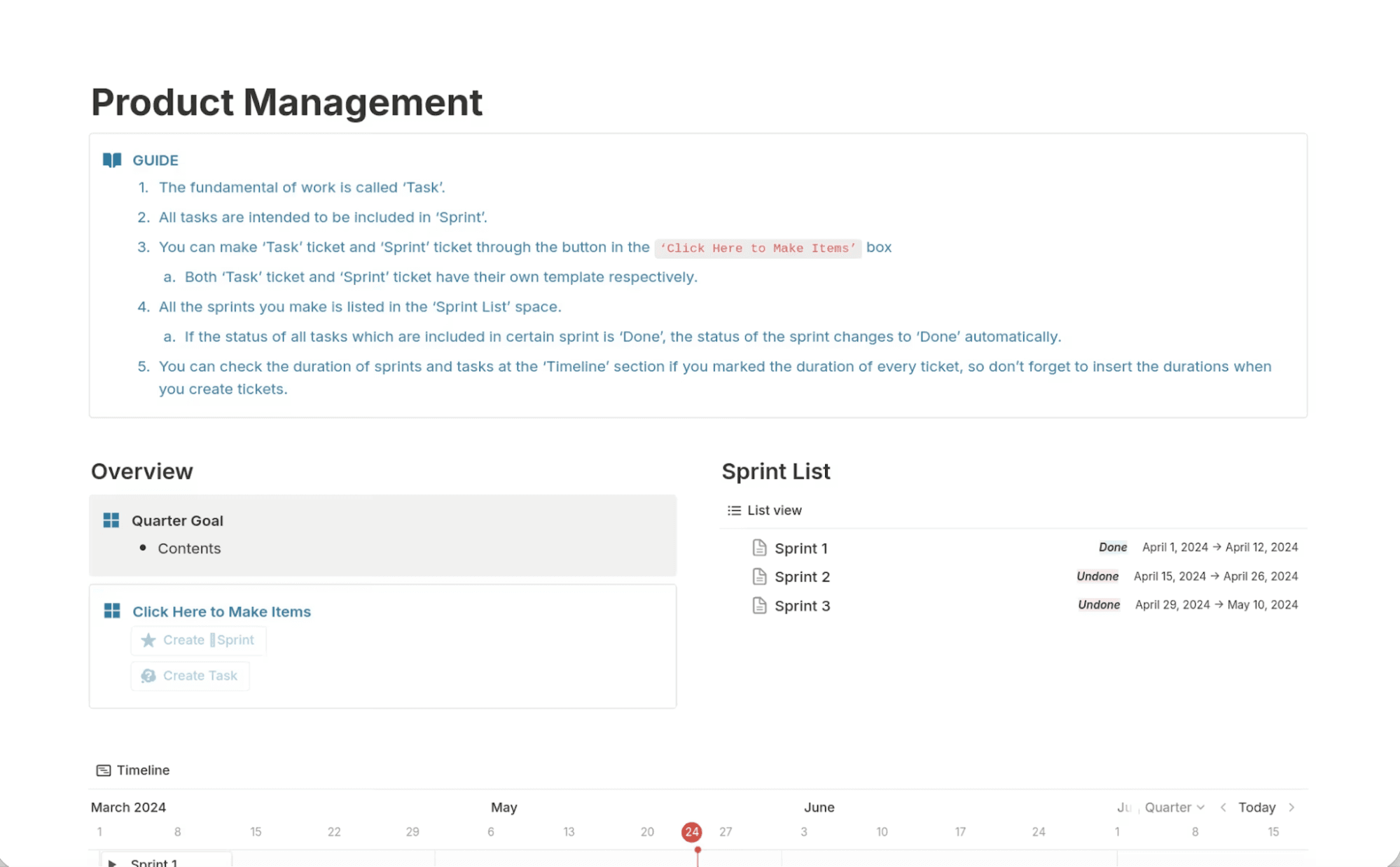Click the GUIDE book icon
Viewport: 1400px width, 867px height.
(111, 160)
